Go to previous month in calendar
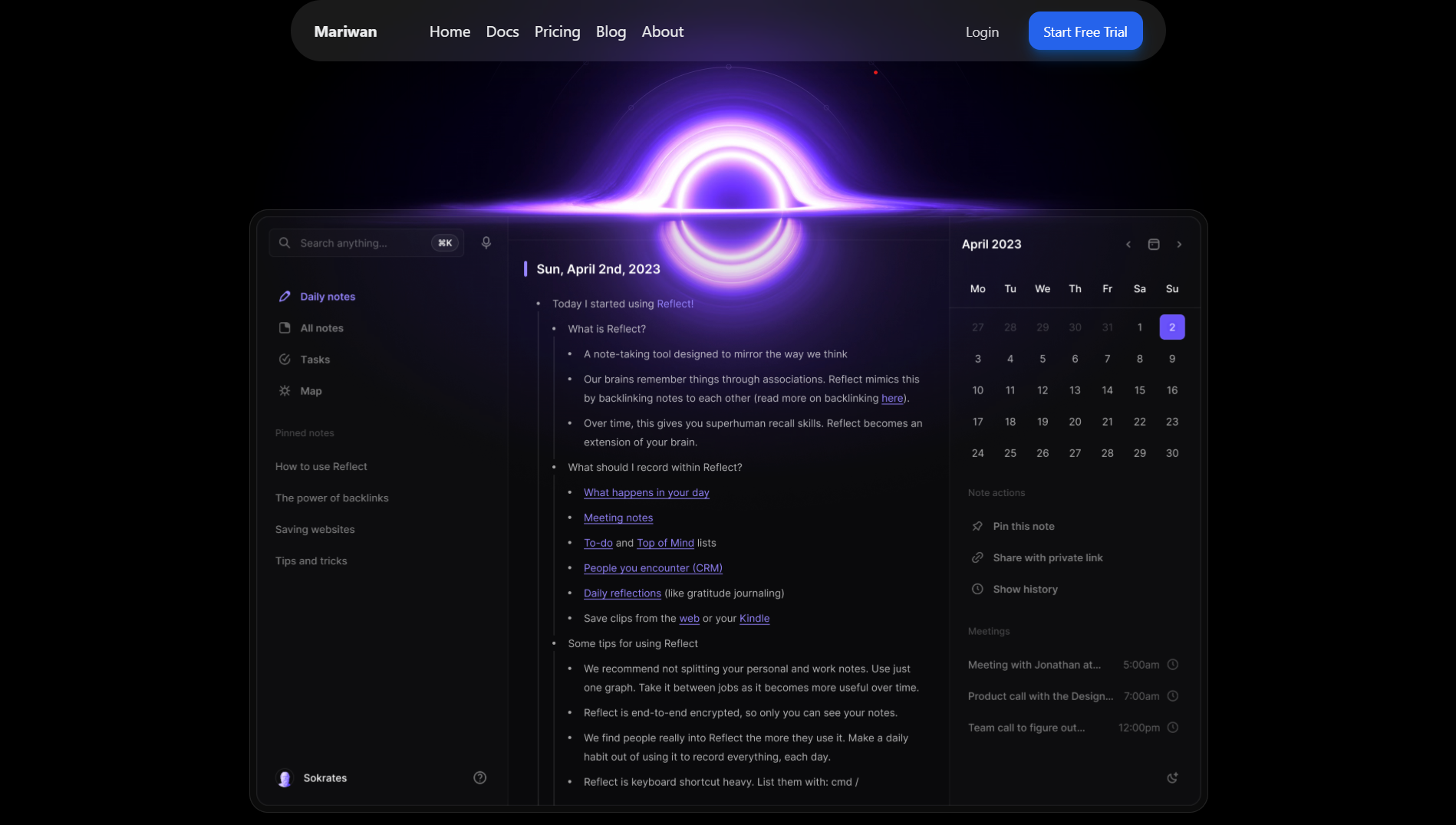The width and height of the screenshot is (1456, 825). coord(1128,245)
